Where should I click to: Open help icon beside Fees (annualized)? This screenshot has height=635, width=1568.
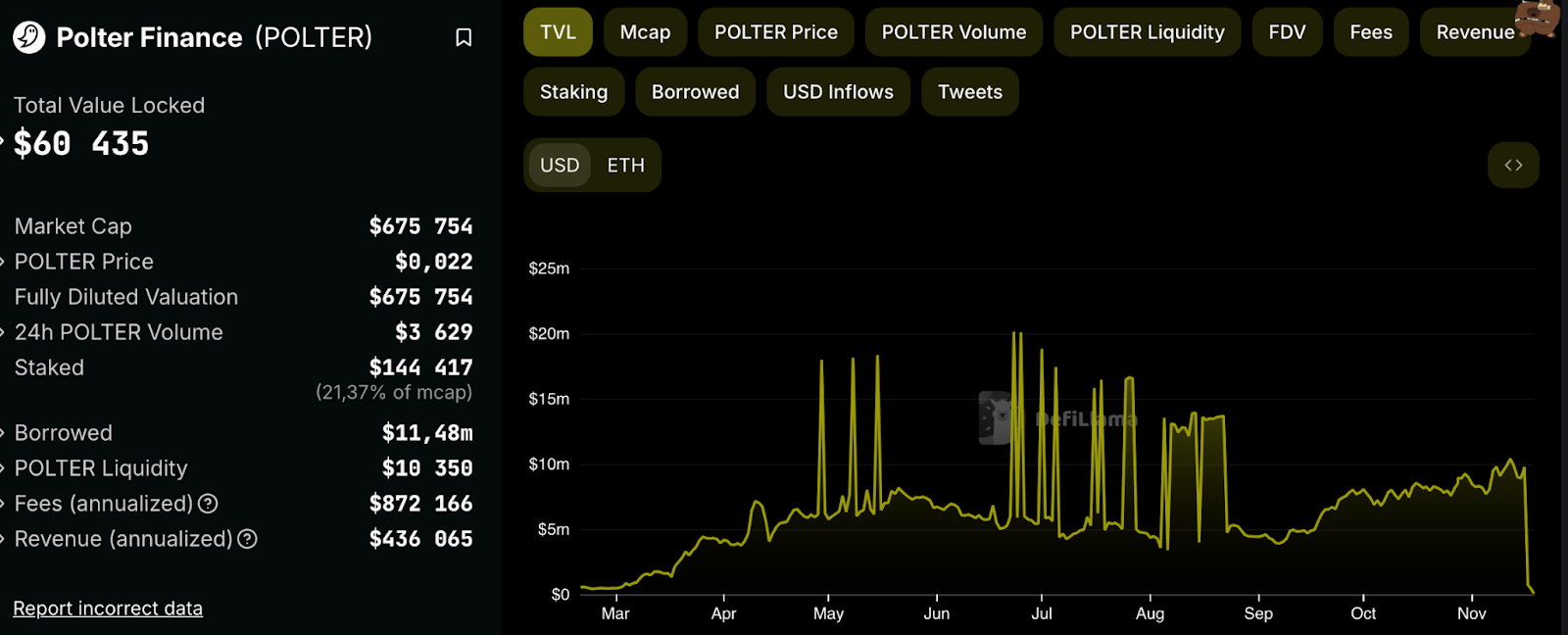(208, 504)
